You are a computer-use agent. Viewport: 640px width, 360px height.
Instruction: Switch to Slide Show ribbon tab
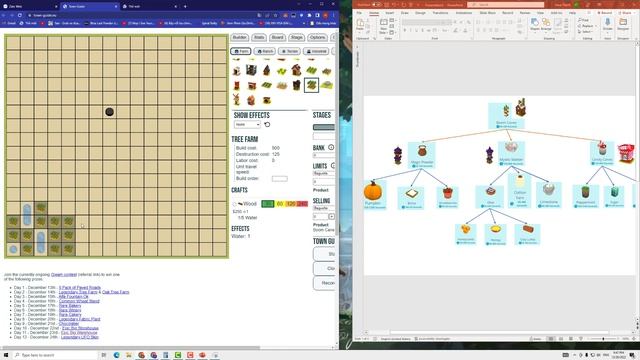pyautogui.click(x=487, y=13)
